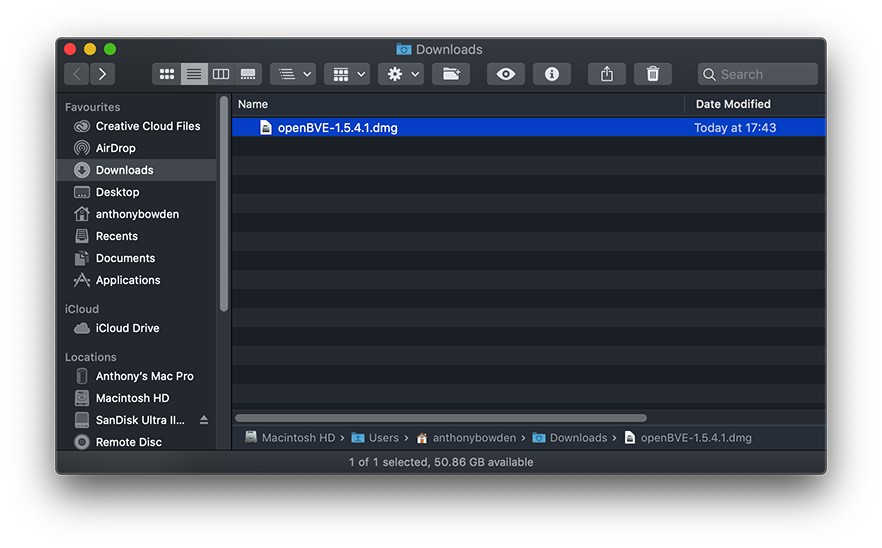The image size is (882, 548).
Task: Open Desktop from the sidebar
Action: pos(137,192)
